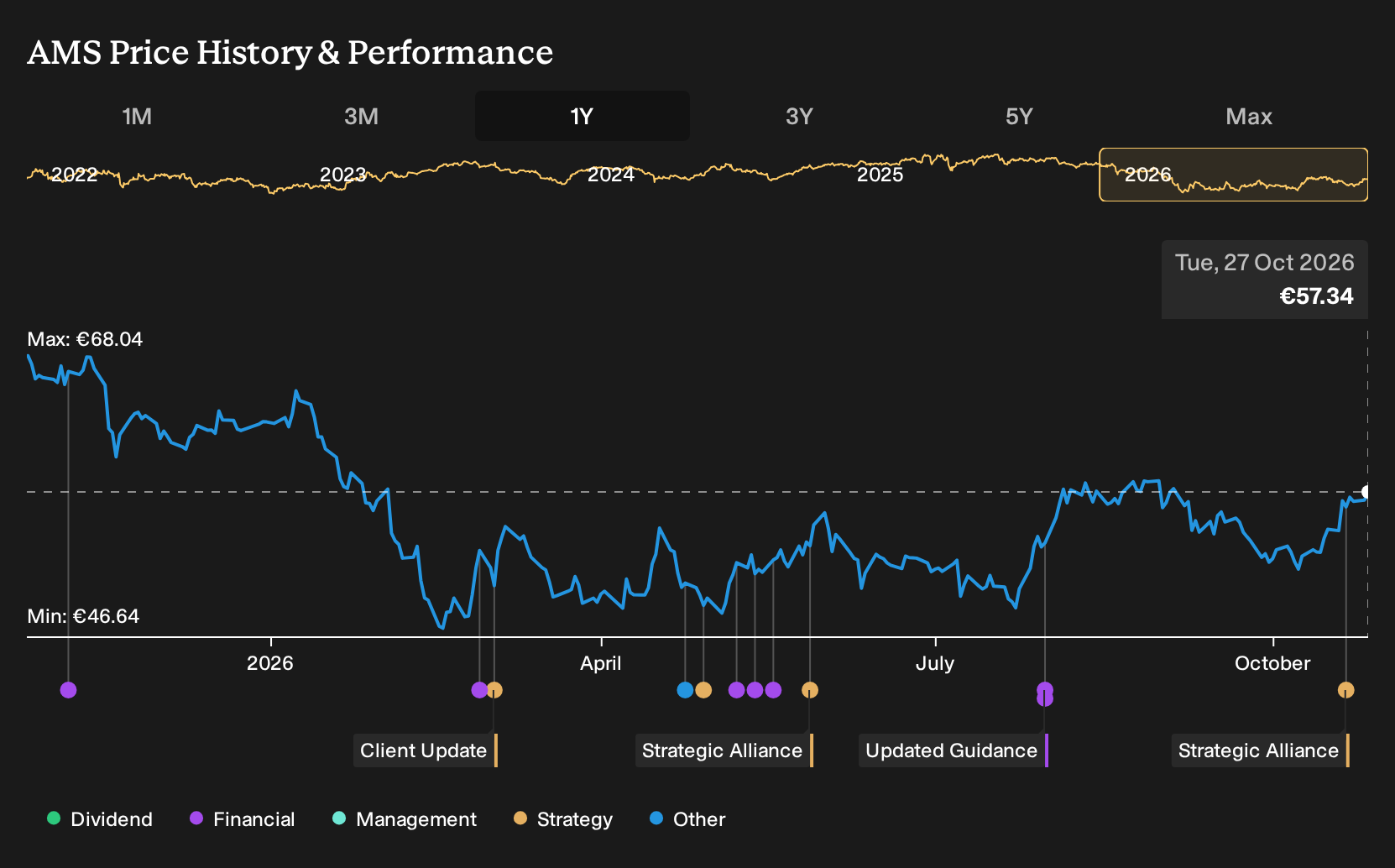
Task: Click the €57.34 price value
Action: 1316,296
